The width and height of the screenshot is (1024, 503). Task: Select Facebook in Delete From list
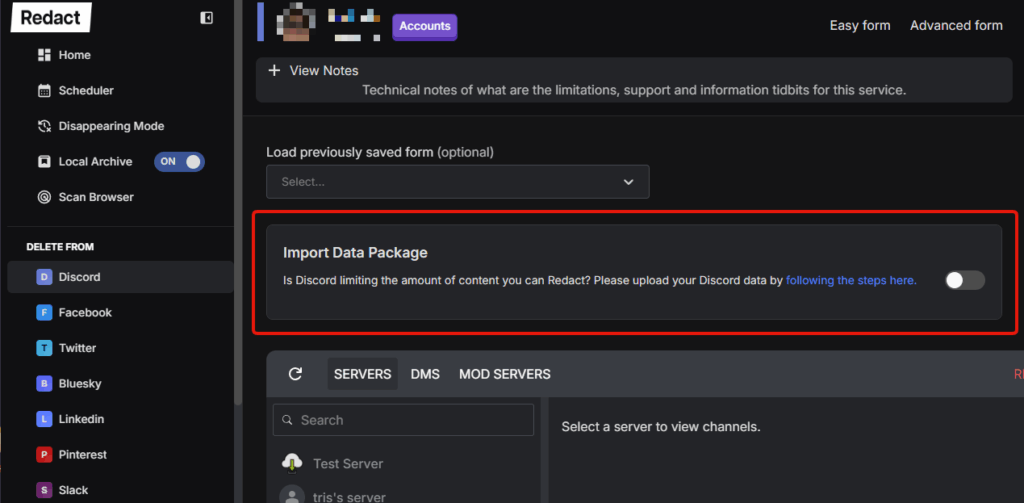(85, 313)
